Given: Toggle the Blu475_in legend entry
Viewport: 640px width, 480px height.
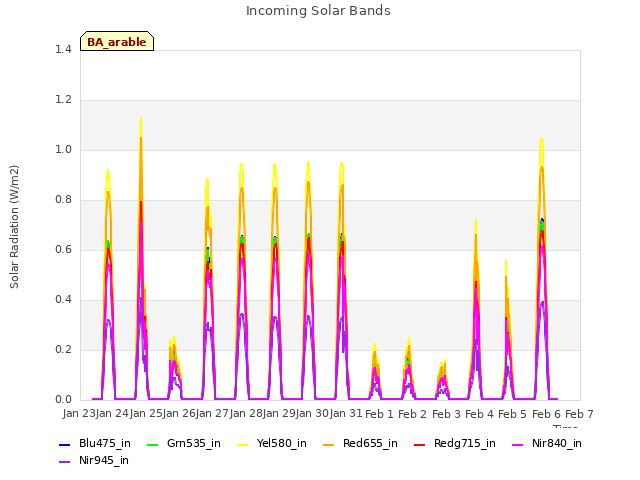Looking at the screenshot, I should 95,443.
